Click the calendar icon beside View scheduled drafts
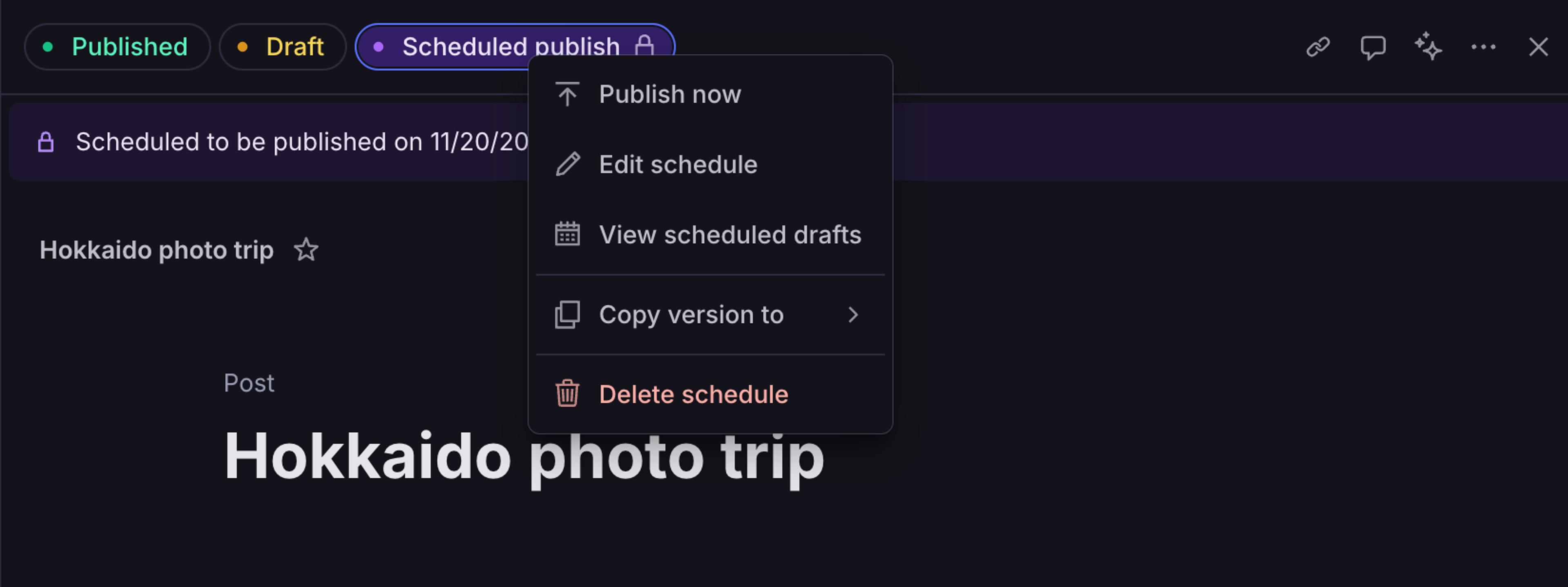Screen dimensions: 1568x587 pos(567,234)
